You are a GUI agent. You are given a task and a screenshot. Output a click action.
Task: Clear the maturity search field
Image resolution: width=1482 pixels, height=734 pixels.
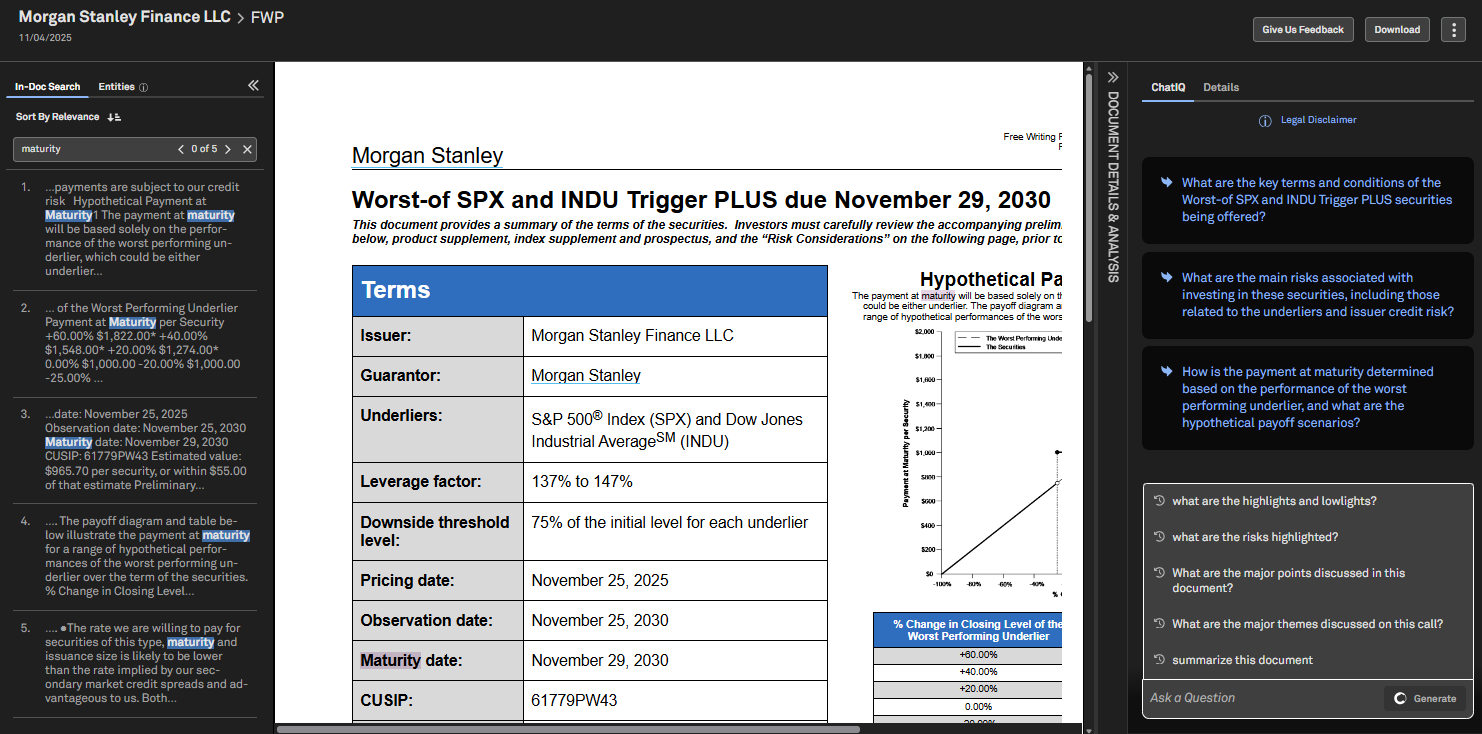click(247, 149)
